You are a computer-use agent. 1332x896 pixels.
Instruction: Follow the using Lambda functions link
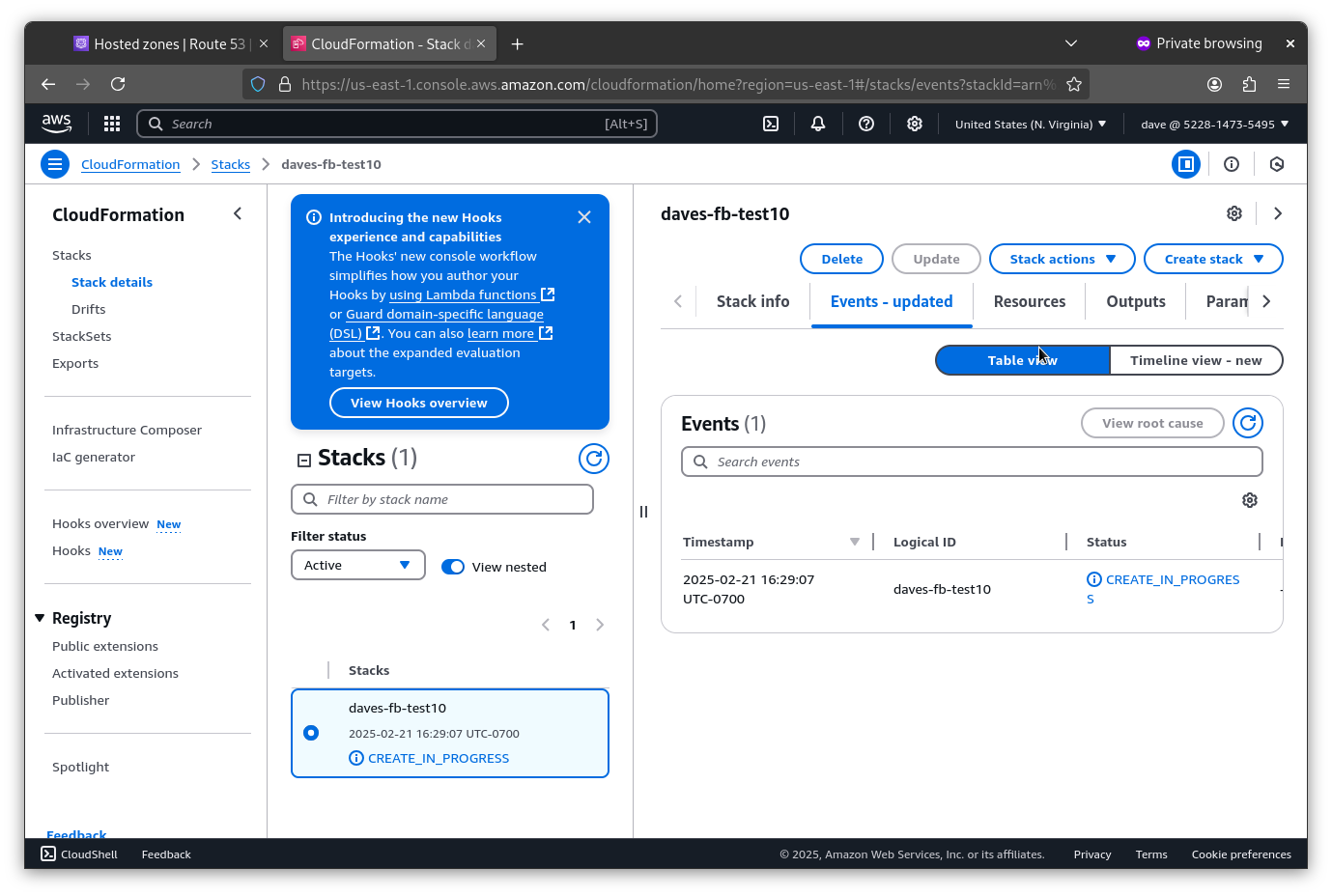click(x=471, y=294)
